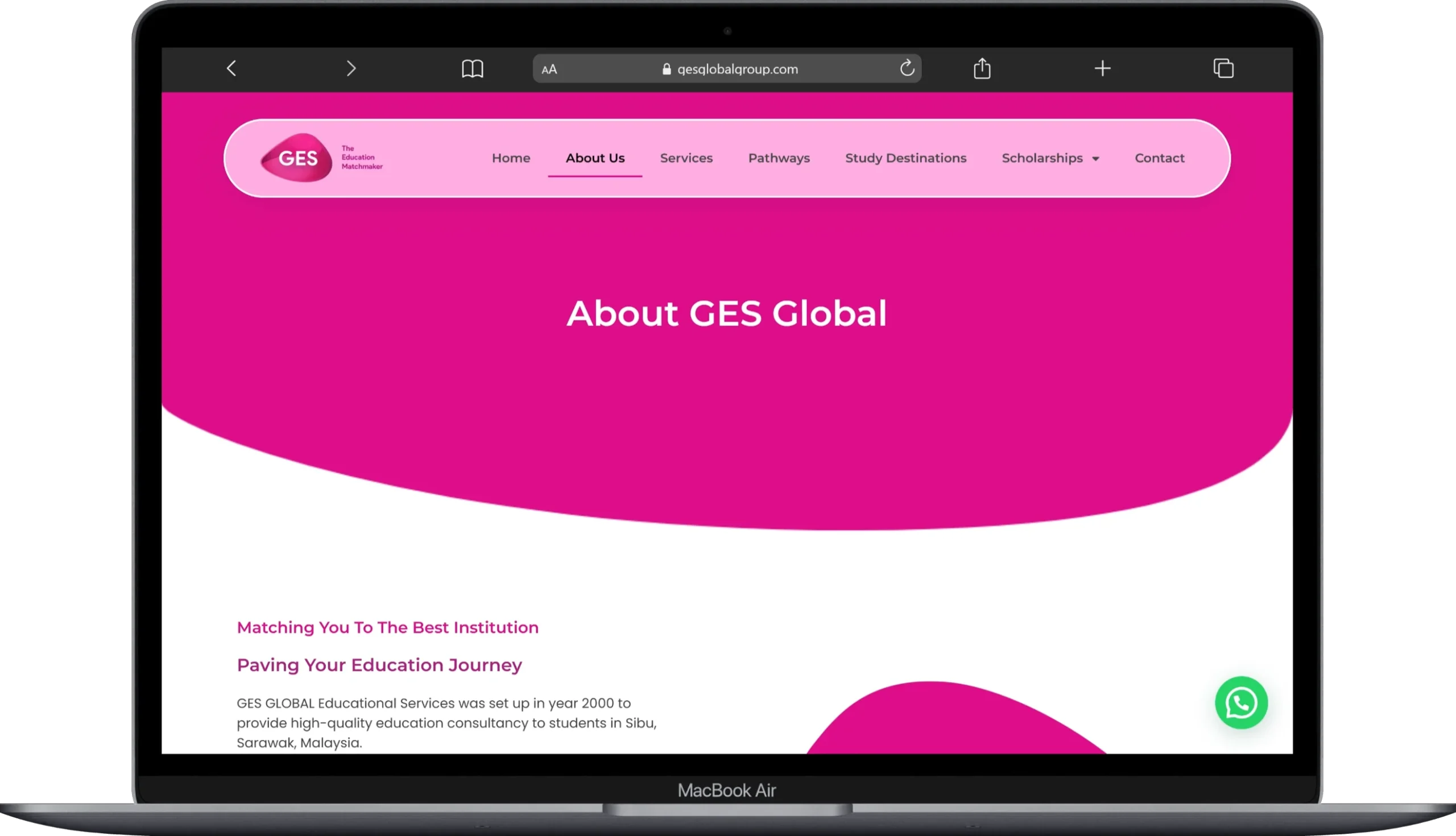The width and height of the screenshot is (1456, 836).
Task: Open the Contact page link
Action: point(1159,158)
